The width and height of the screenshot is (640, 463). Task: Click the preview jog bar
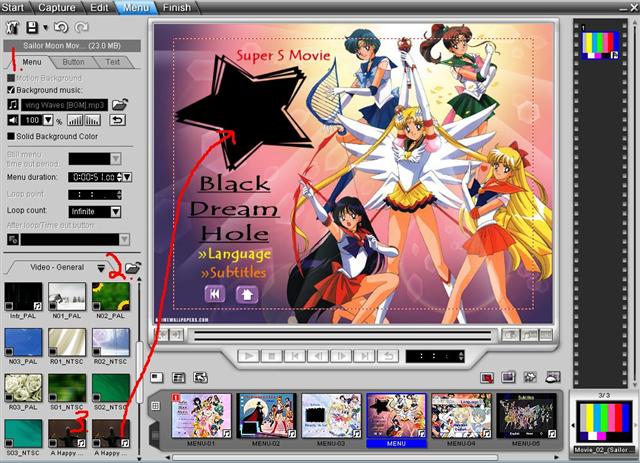point(342,336)
